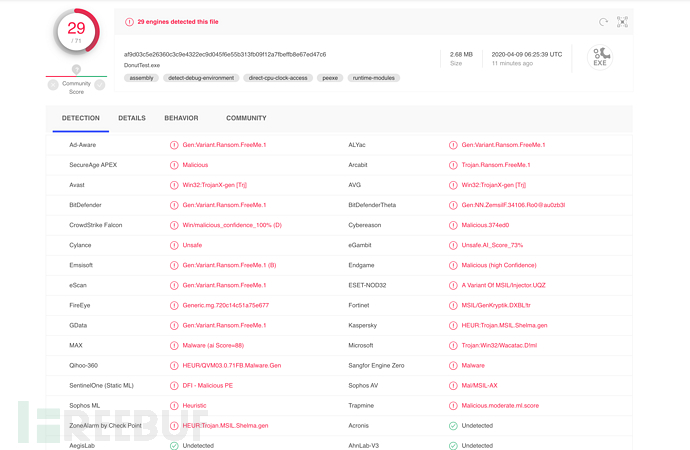Click the Emsisoft vendor name
Viewport: 690px width, 450px height.
[x=81, y=265]
